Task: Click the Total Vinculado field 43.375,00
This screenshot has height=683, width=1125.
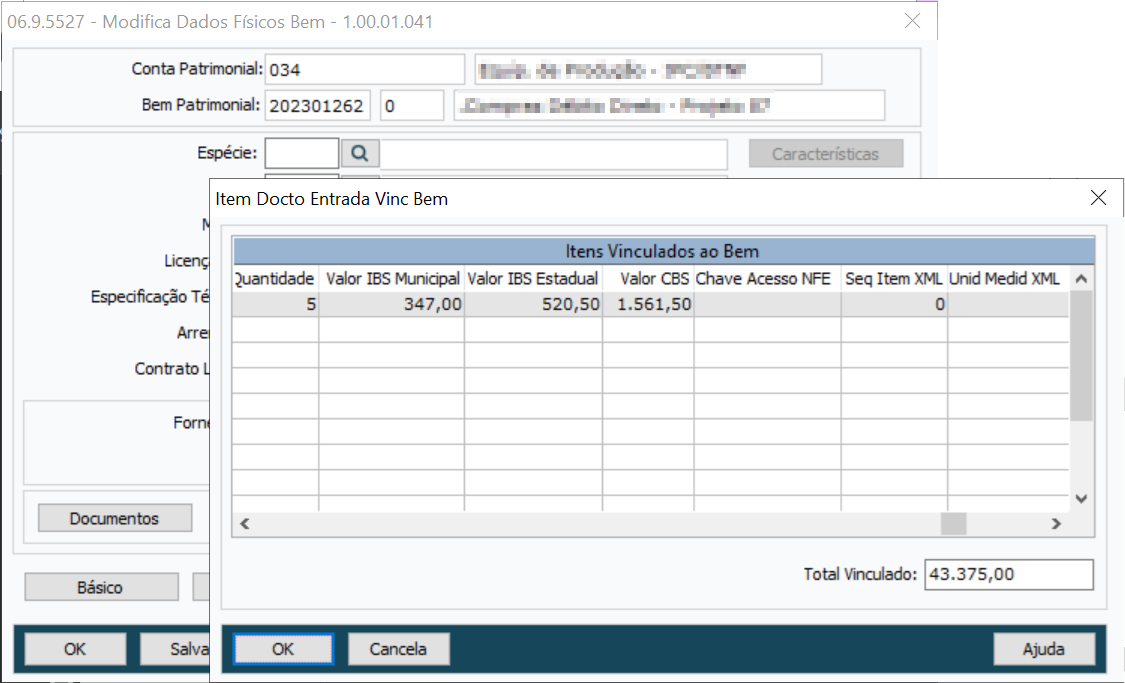Action: coord(1009,574)
